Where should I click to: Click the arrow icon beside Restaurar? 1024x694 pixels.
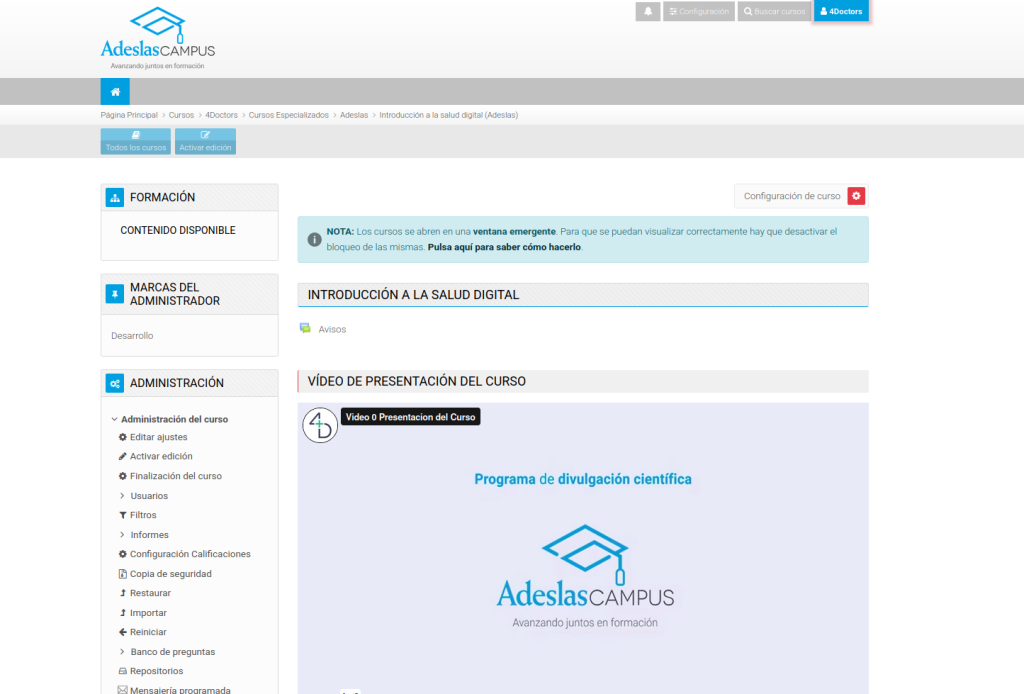(x=122, y=593)
